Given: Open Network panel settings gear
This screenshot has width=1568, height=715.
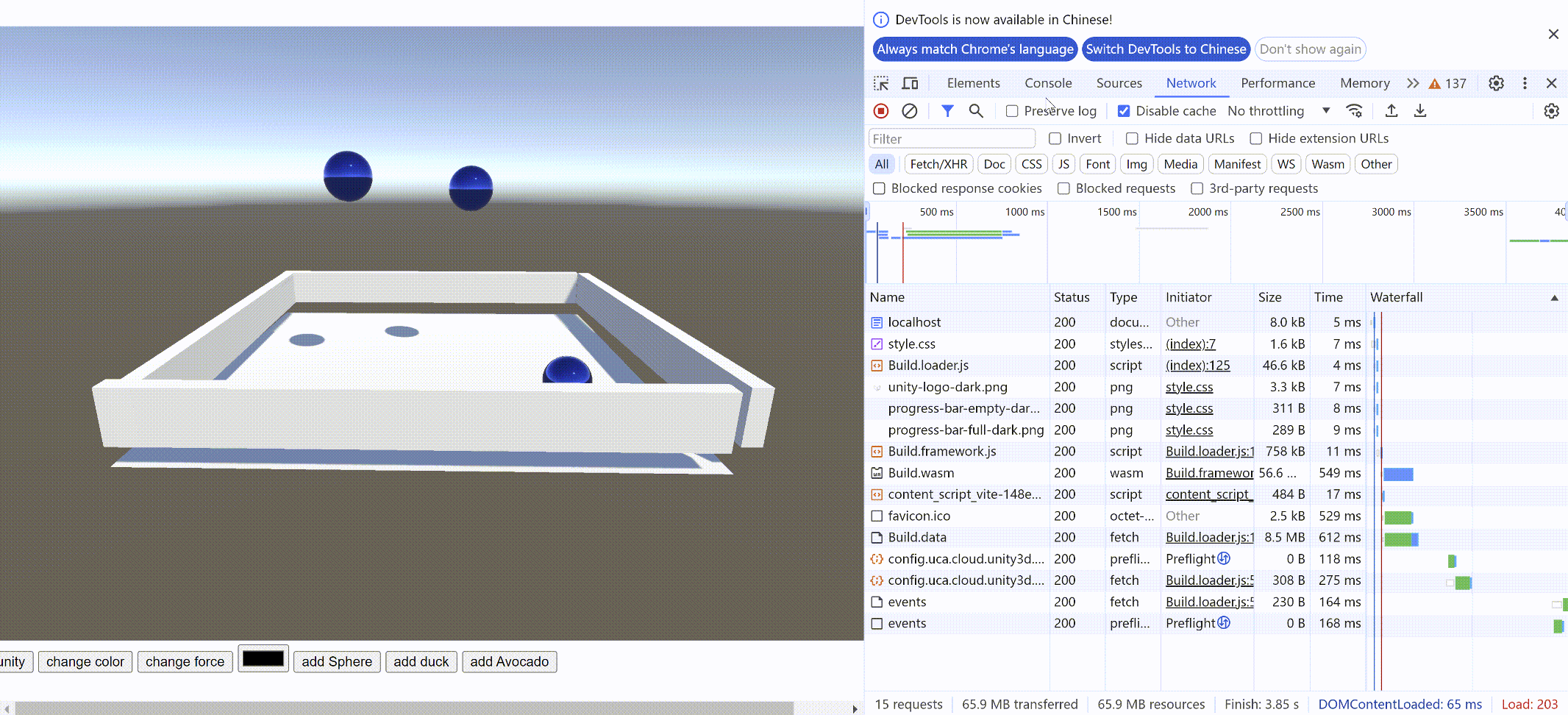Looking at the screenshot, I should click(1552, 111).
